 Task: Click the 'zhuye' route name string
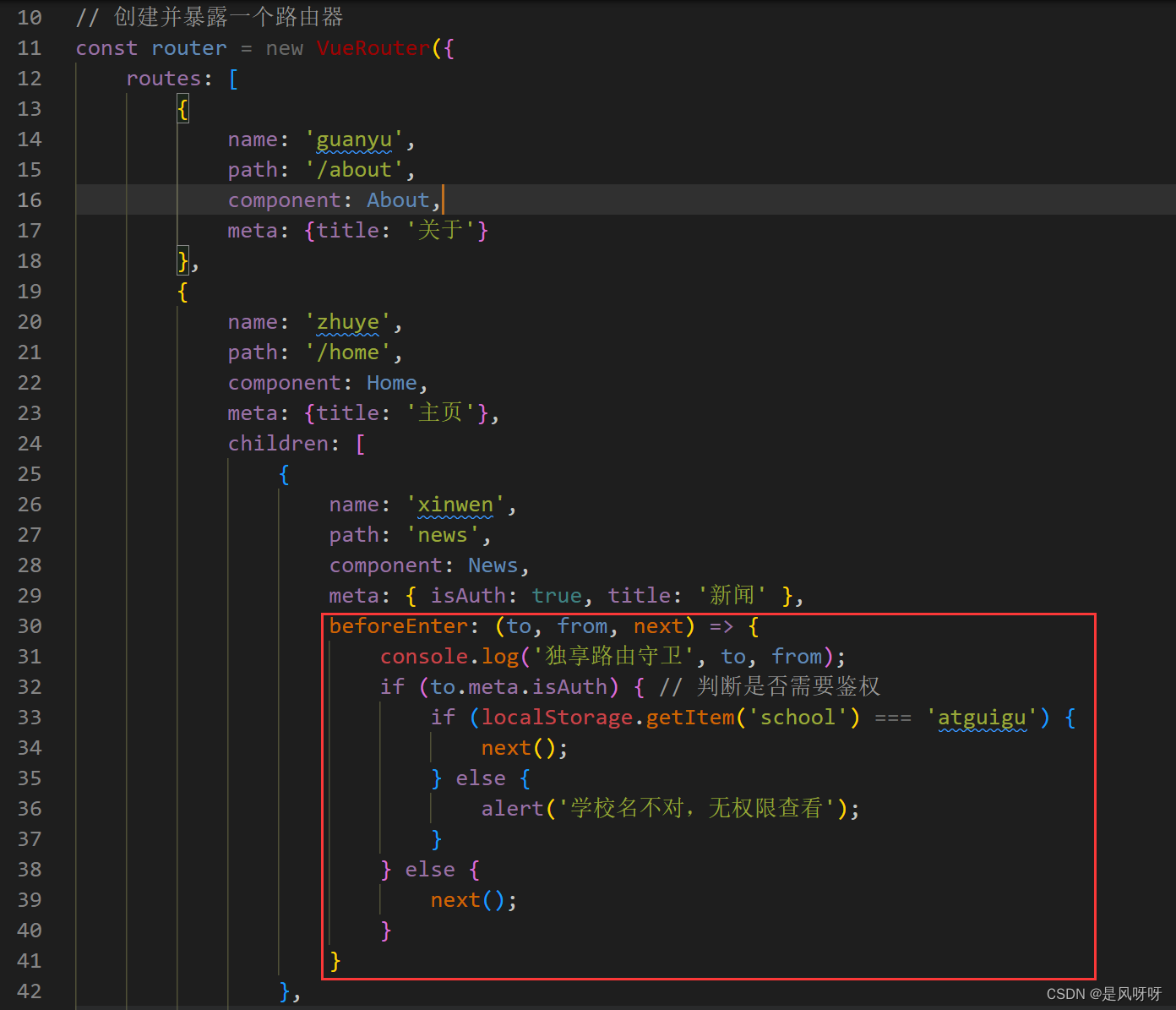tap(348, 322)
